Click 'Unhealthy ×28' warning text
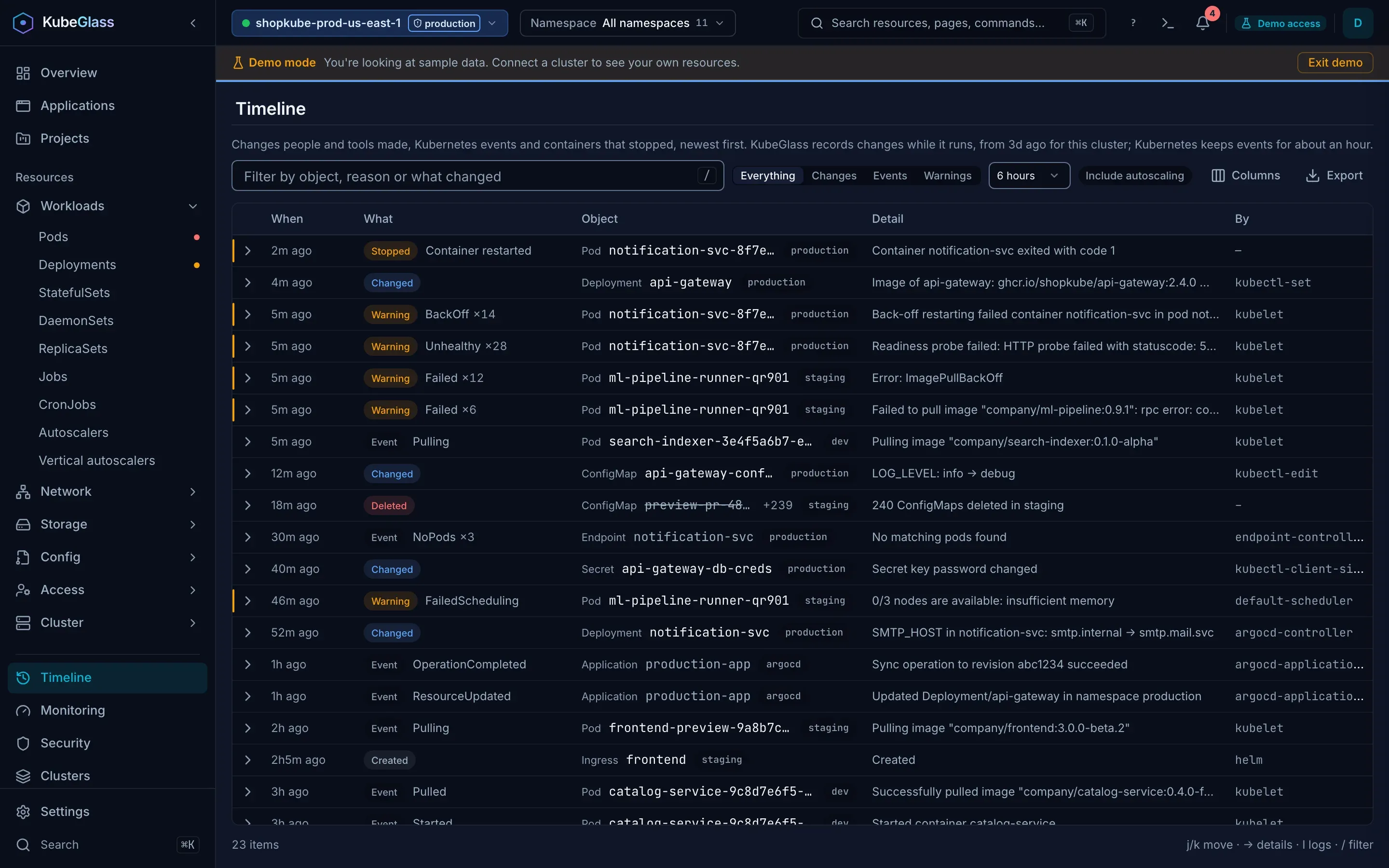Viewport: 1389px width, 868px height. pos(466,346)
